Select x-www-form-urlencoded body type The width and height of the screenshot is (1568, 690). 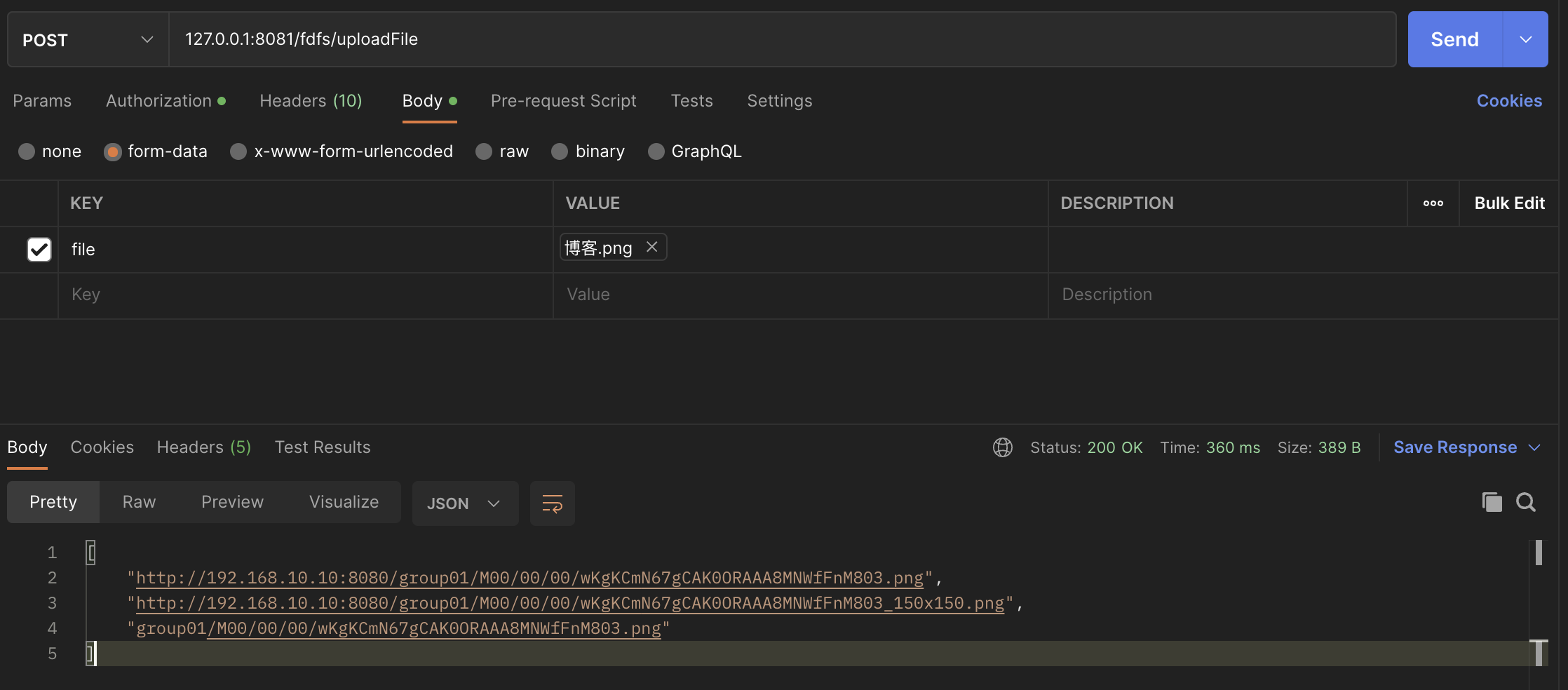coord(238,151)
